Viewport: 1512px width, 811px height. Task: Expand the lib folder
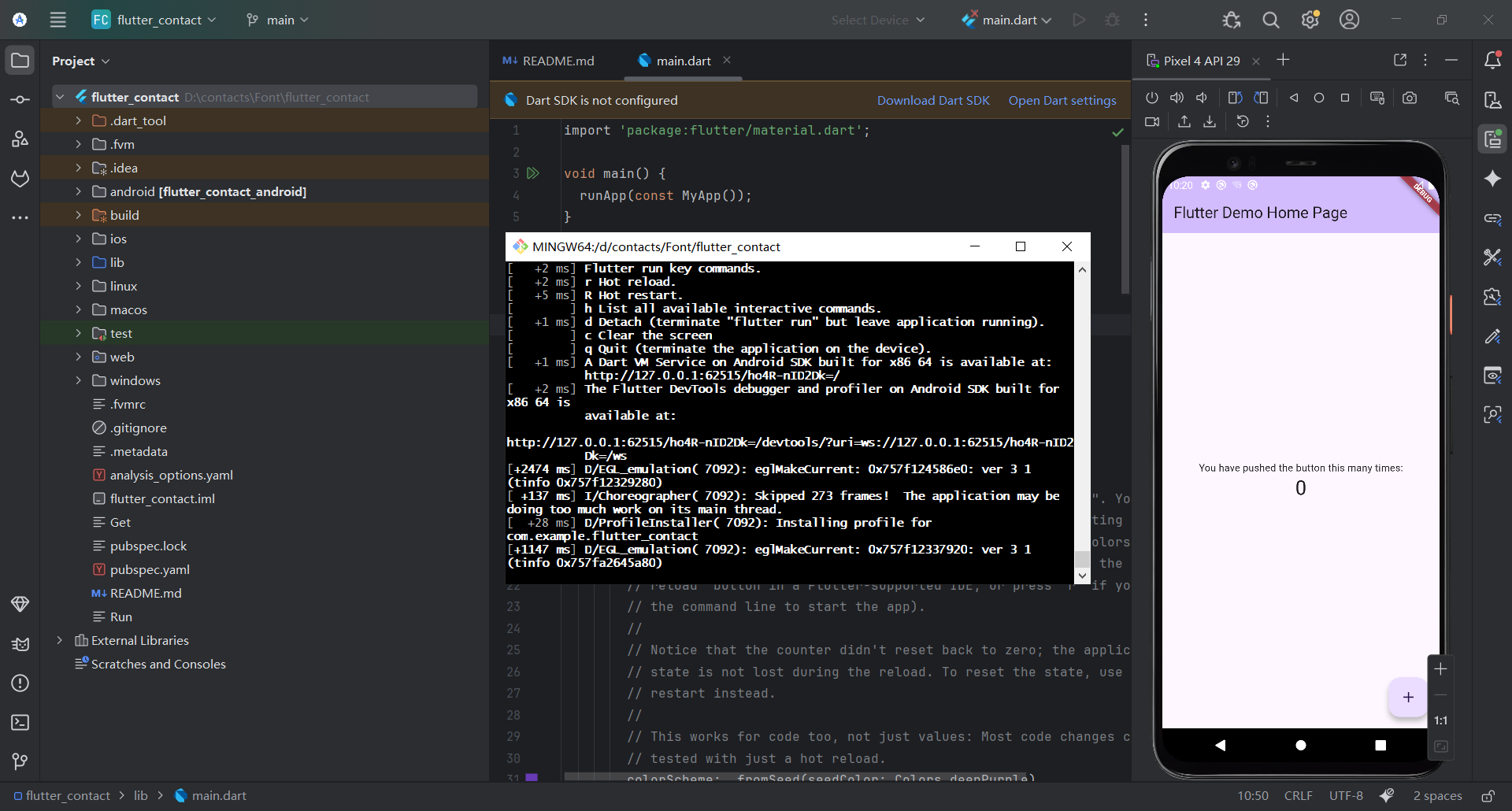point(78,262)
